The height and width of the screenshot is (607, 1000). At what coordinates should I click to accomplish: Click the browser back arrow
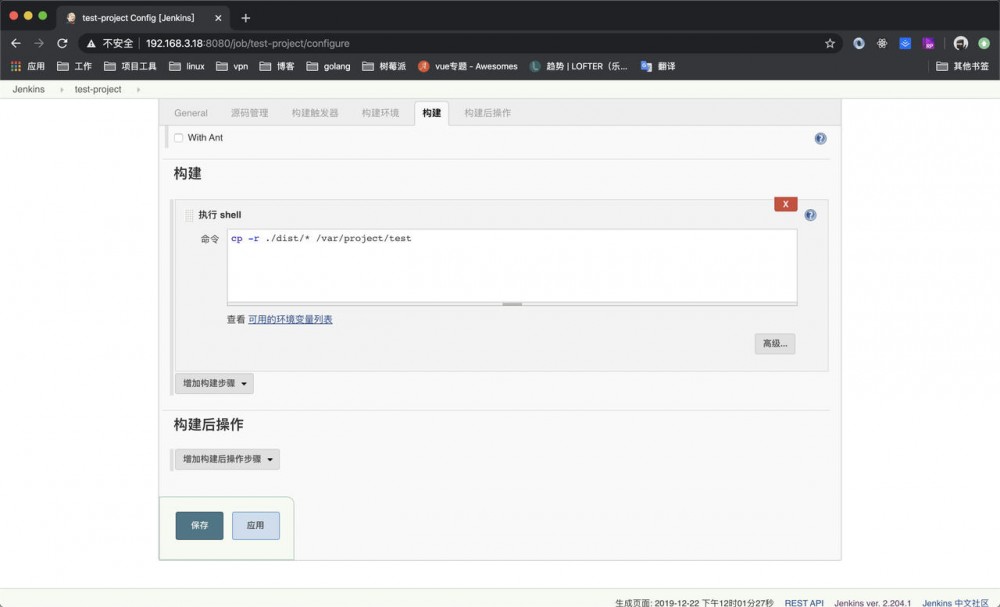[x=16, y=43]
